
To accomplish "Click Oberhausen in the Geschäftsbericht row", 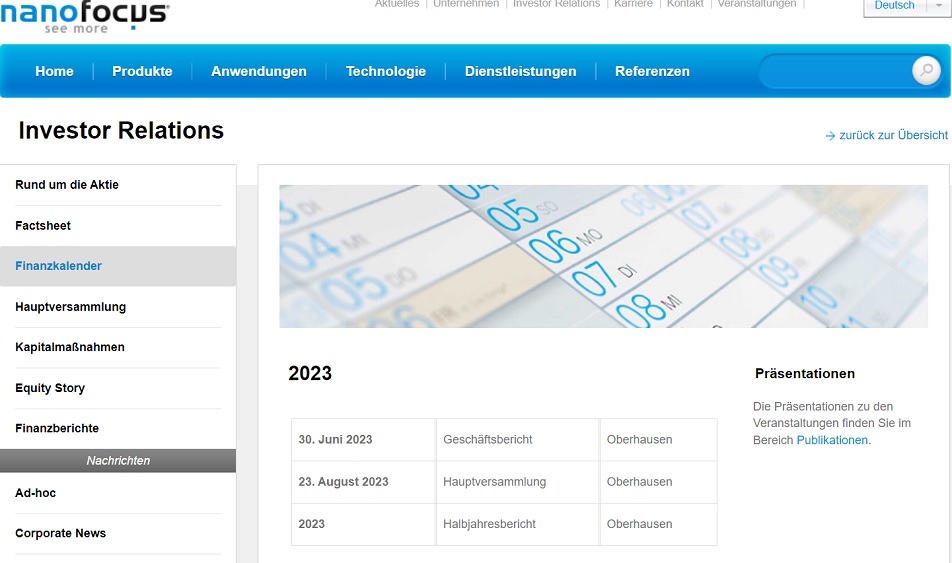I will point(639,440).
